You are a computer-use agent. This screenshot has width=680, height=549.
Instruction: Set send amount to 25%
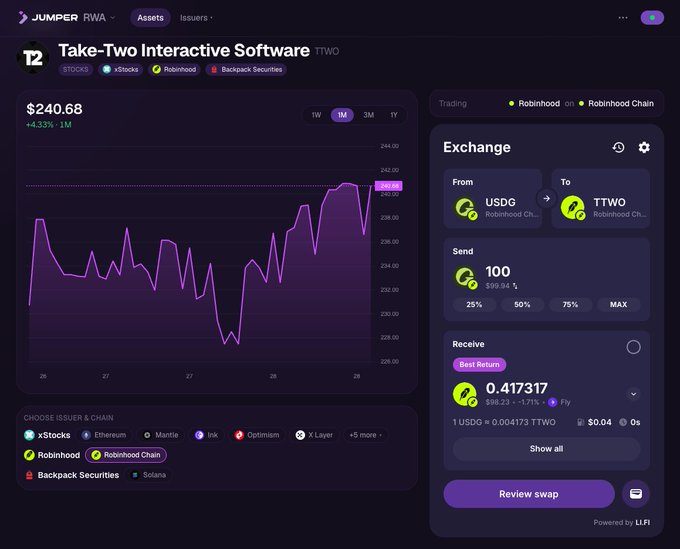[474, 304]
